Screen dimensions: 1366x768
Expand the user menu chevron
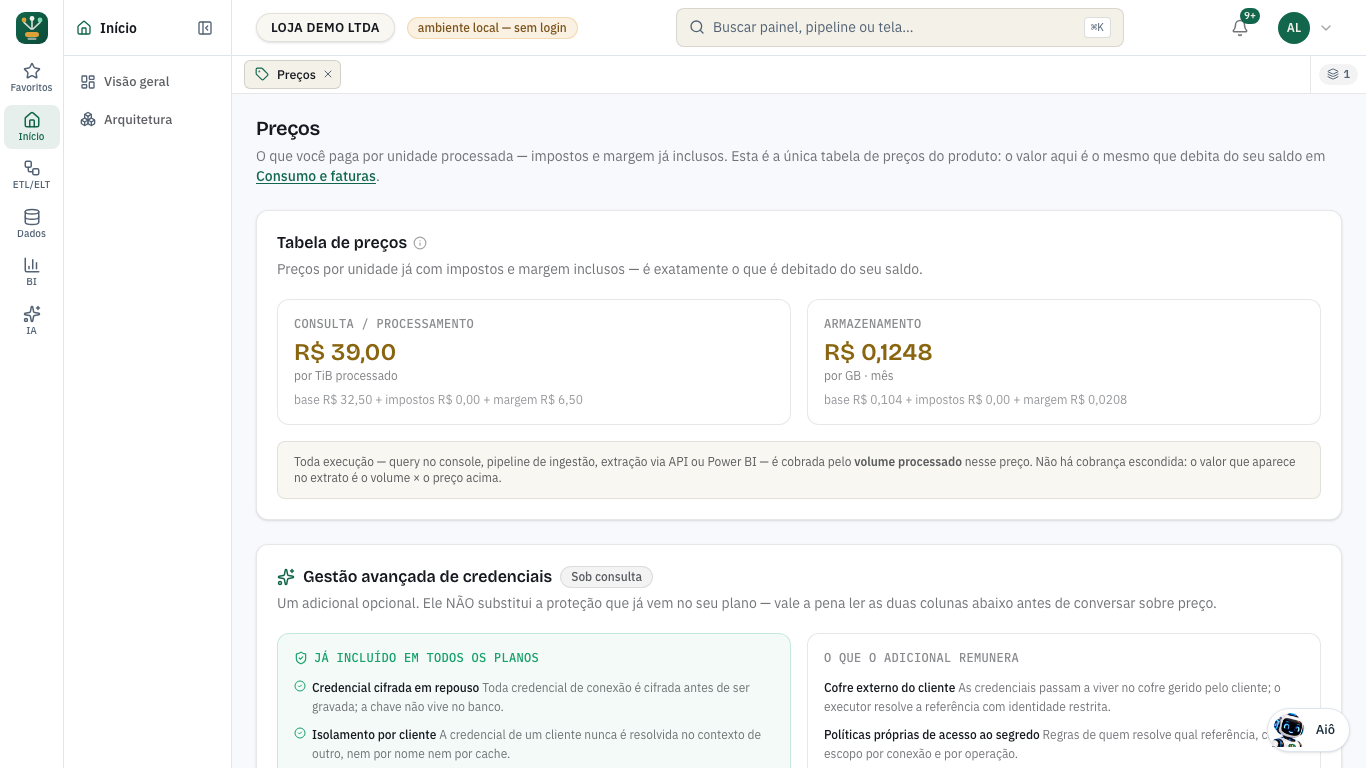click(x=1326, y=28)
